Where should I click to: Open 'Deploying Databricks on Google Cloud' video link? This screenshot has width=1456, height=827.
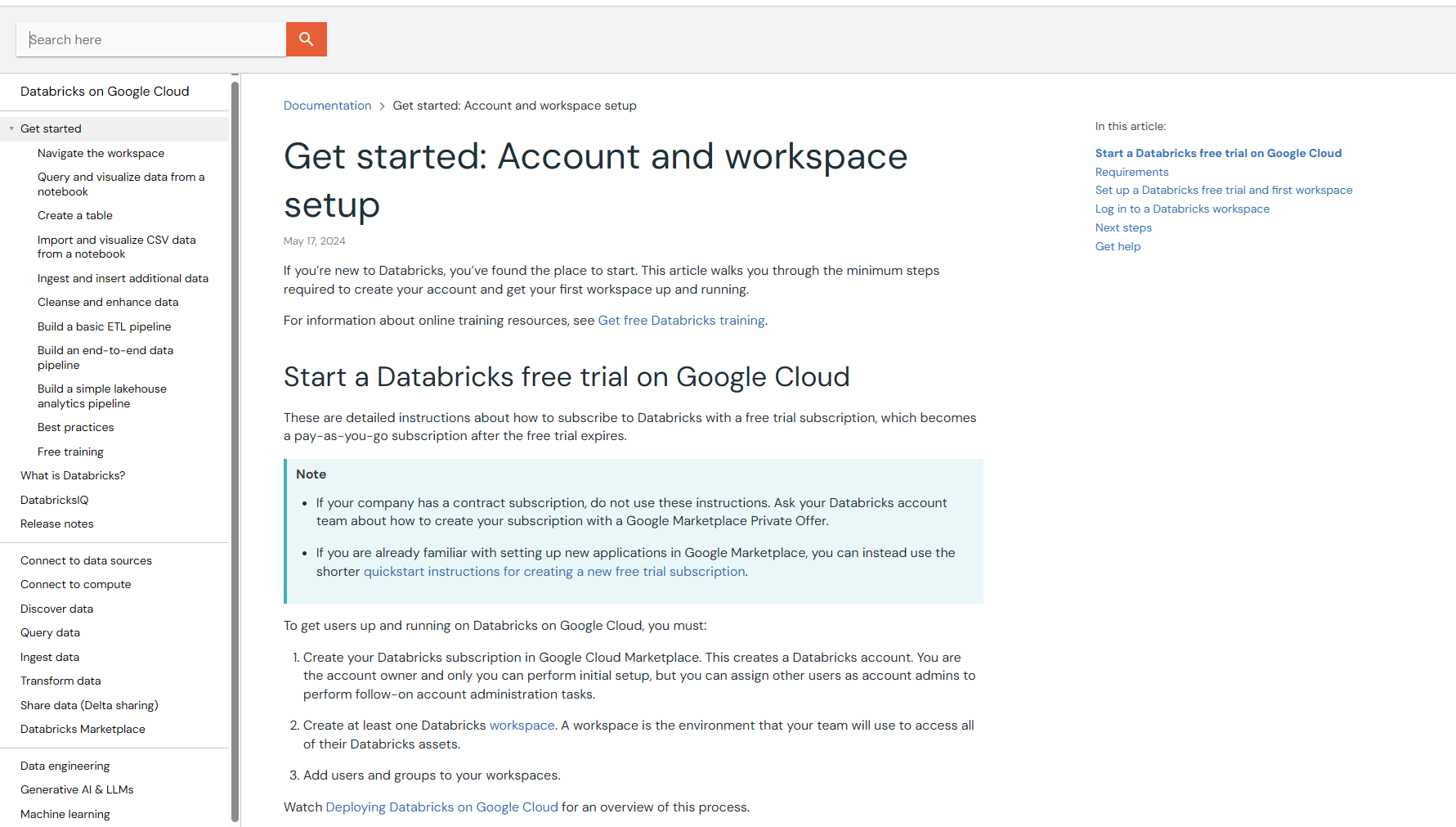441,807
